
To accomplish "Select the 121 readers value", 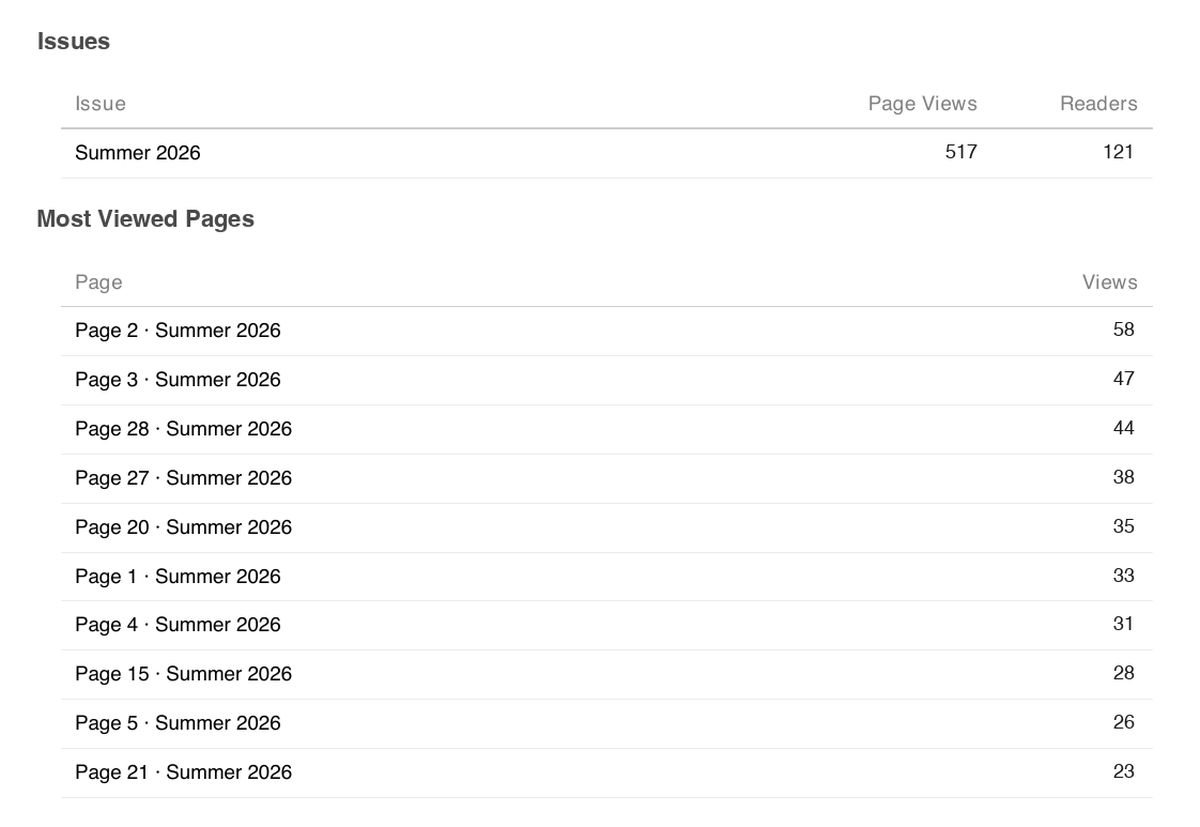I will pyautogui.click(x=1117, y=152).
